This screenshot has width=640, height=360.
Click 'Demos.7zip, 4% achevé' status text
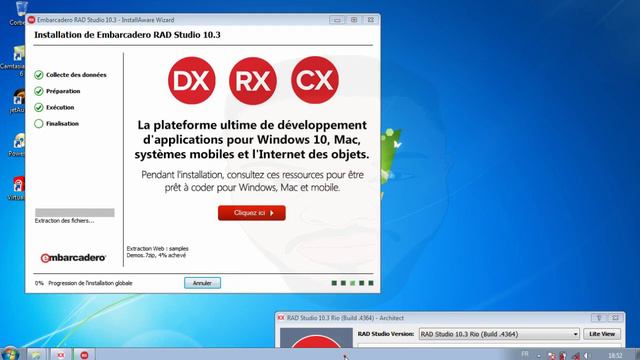point(156,255)
